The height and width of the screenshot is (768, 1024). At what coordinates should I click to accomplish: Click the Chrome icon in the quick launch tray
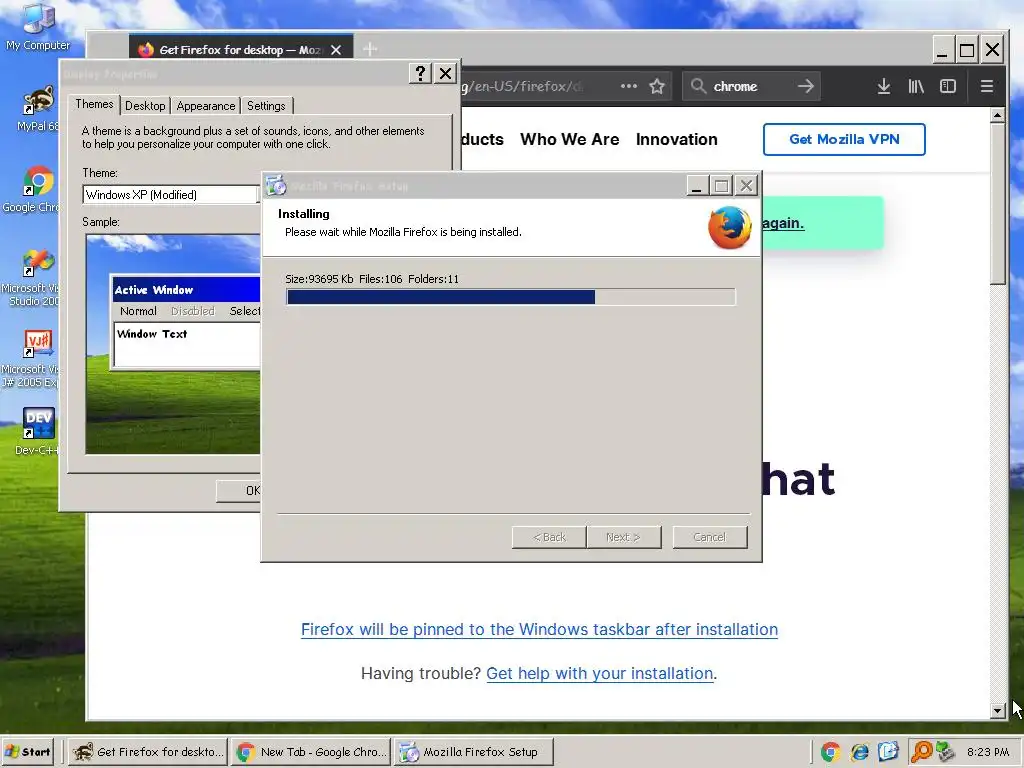[831, 752]
